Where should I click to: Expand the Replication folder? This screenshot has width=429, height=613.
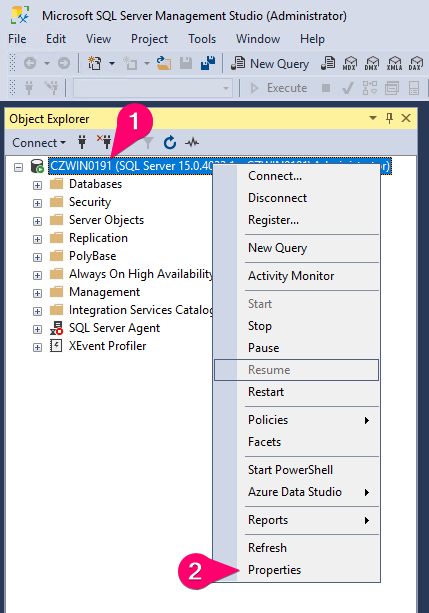tap(37, 239)
